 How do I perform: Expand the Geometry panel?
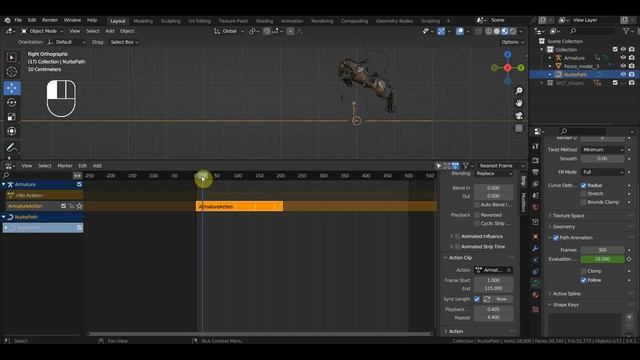pos(564,227)
